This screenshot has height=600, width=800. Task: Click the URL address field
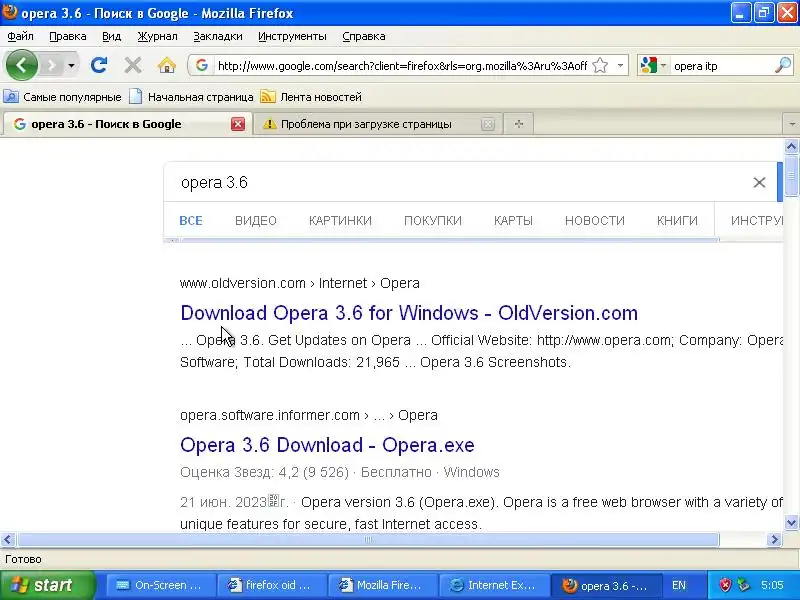tap(402, 65)
